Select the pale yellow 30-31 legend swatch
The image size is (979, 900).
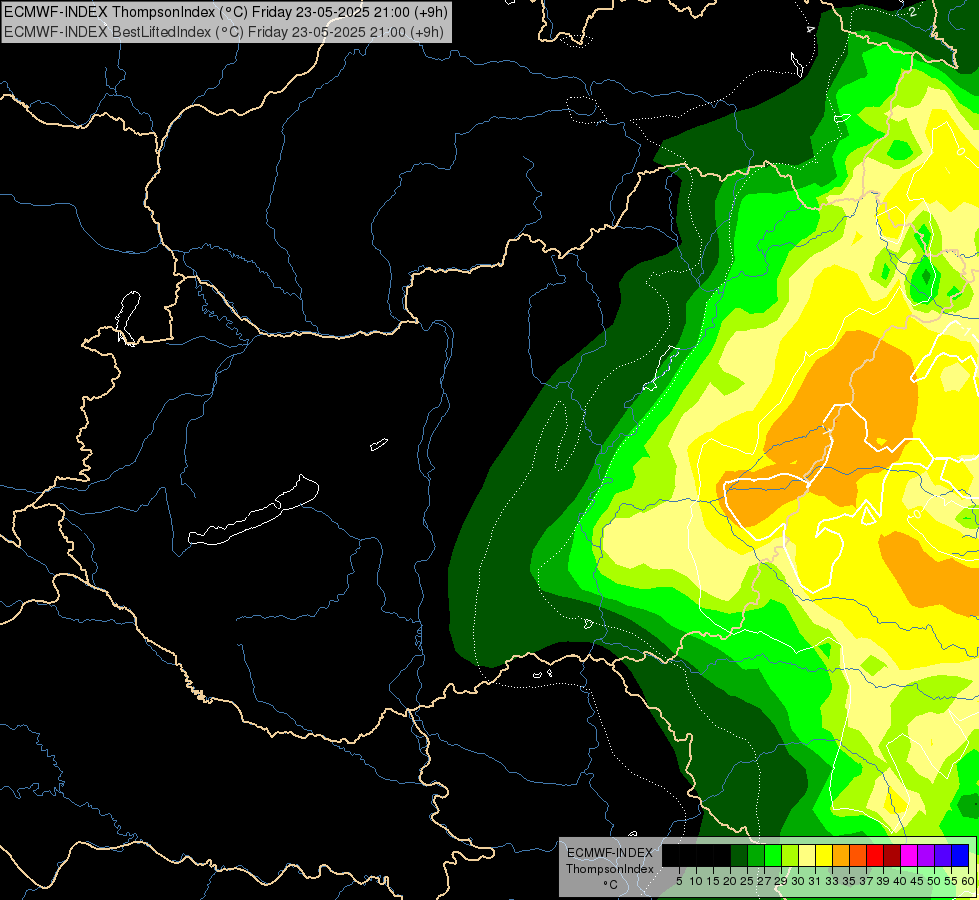[807, 855]
